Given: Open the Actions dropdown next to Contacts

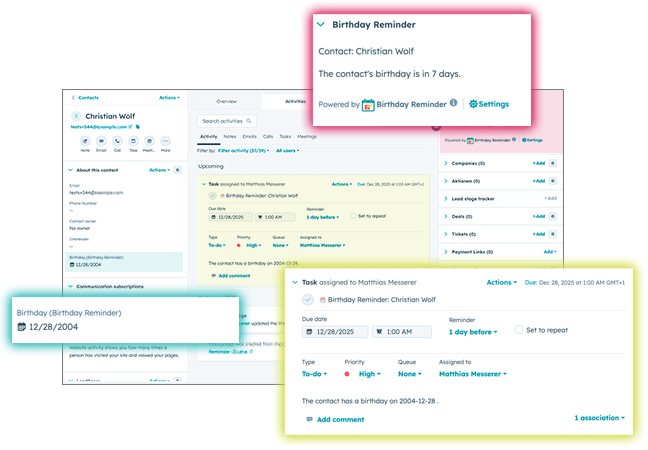Looking at the screenshot, I should 169,98.
